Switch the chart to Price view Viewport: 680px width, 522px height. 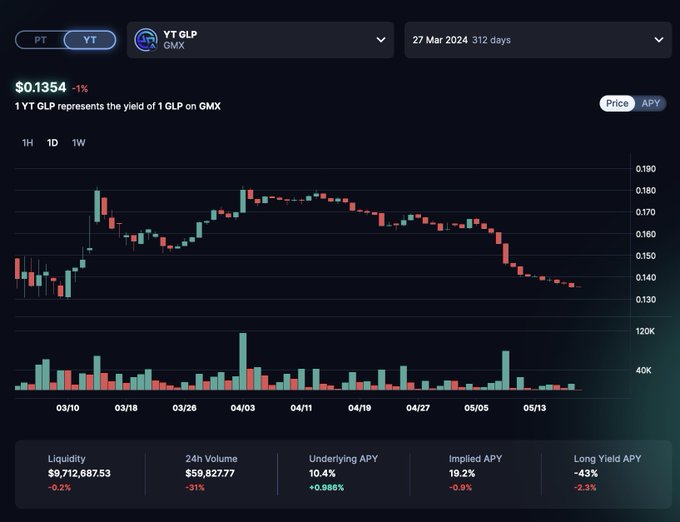pos(617,103)
